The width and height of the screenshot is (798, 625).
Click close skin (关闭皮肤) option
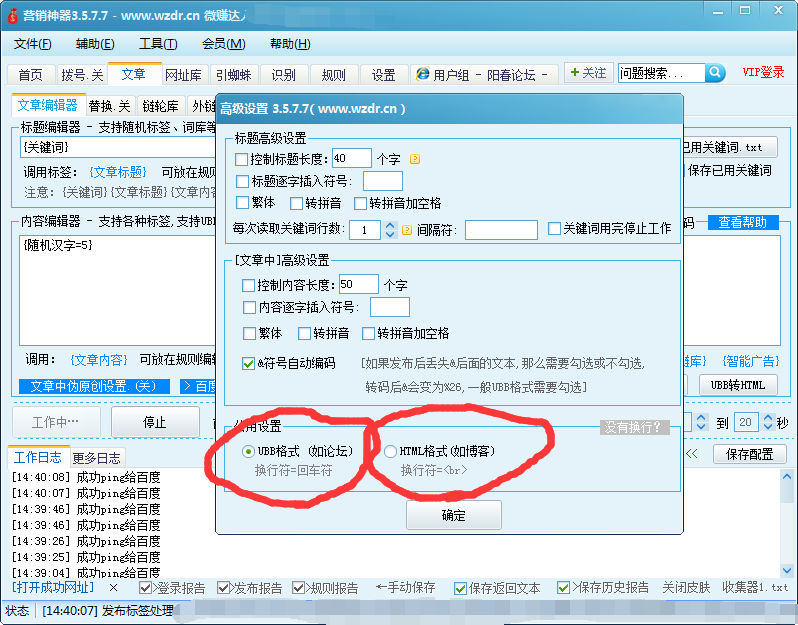pos(686,588)
